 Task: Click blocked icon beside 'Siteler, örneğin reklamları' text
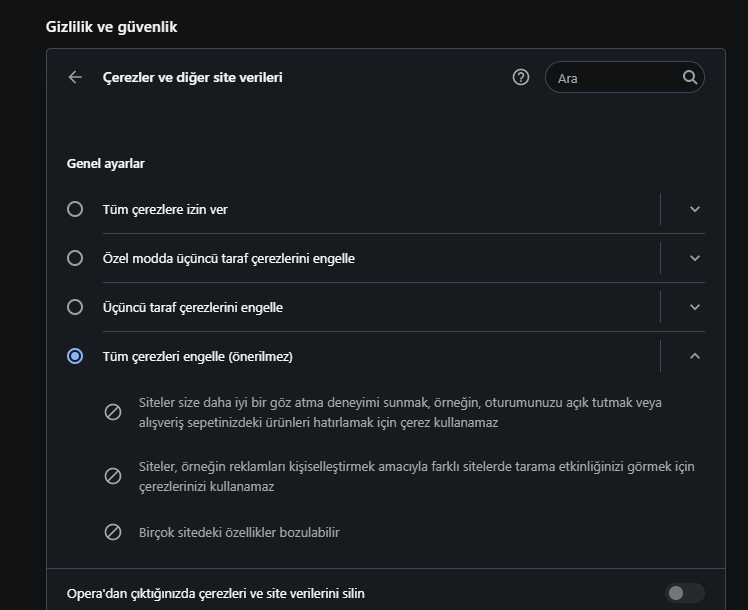[113, 476]
